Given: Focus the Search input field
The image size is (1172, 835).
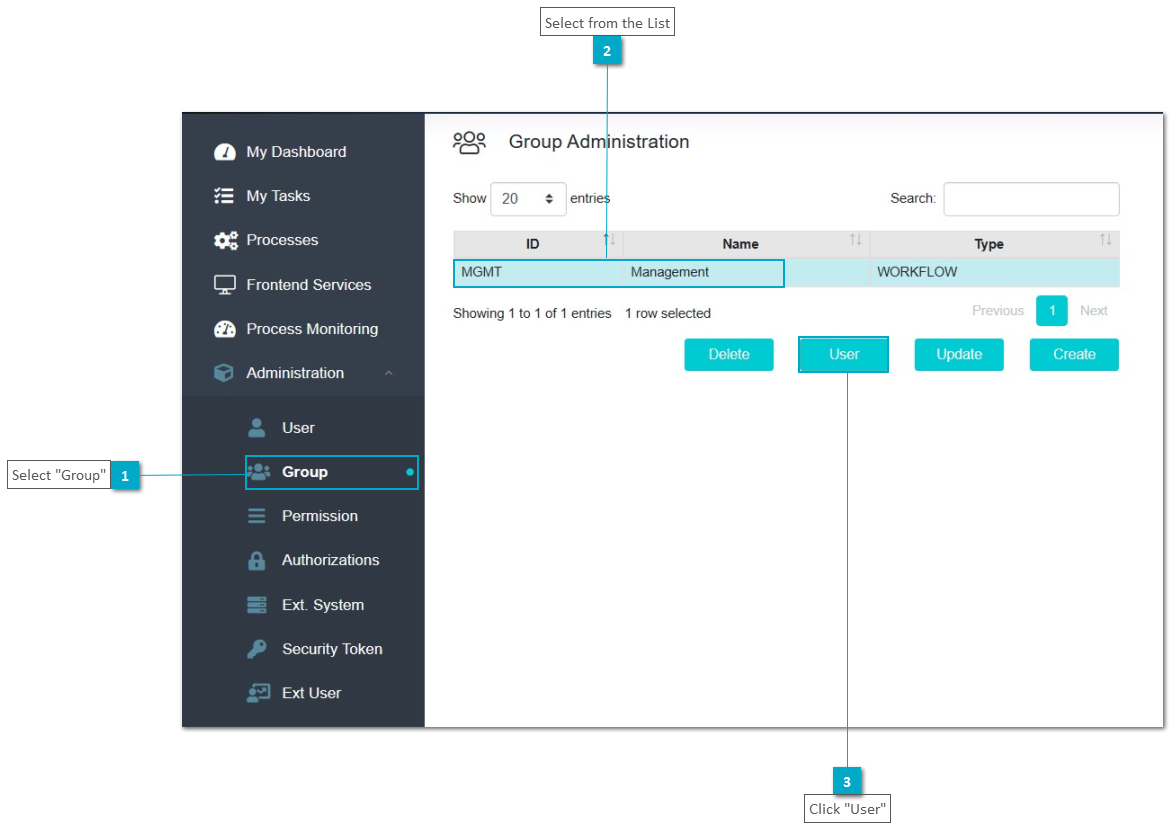Looking at the screenshot, I should 1031,199.
